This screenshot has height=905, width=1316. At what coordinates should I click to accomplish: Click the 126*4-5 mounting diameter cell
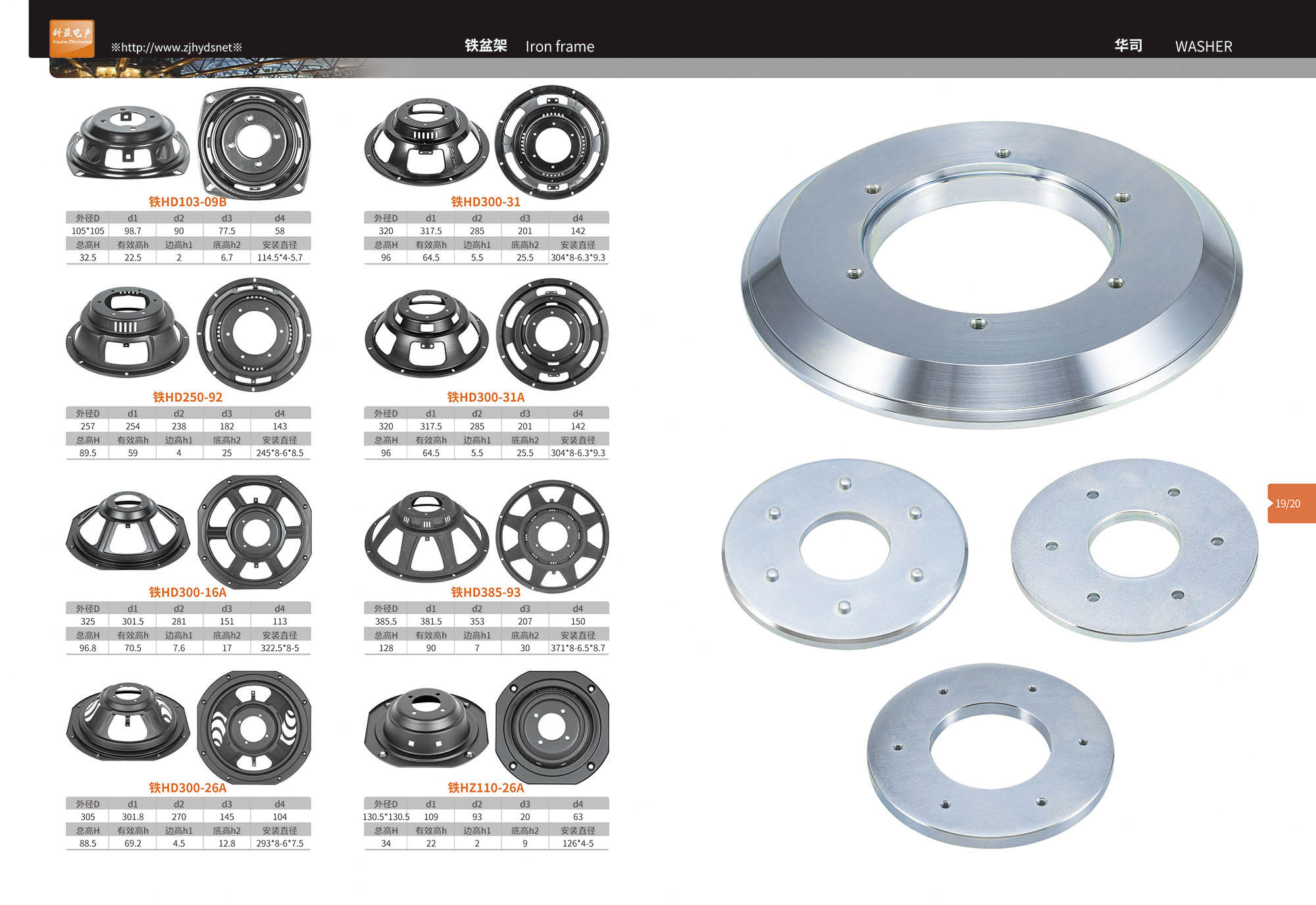[578, 844]
